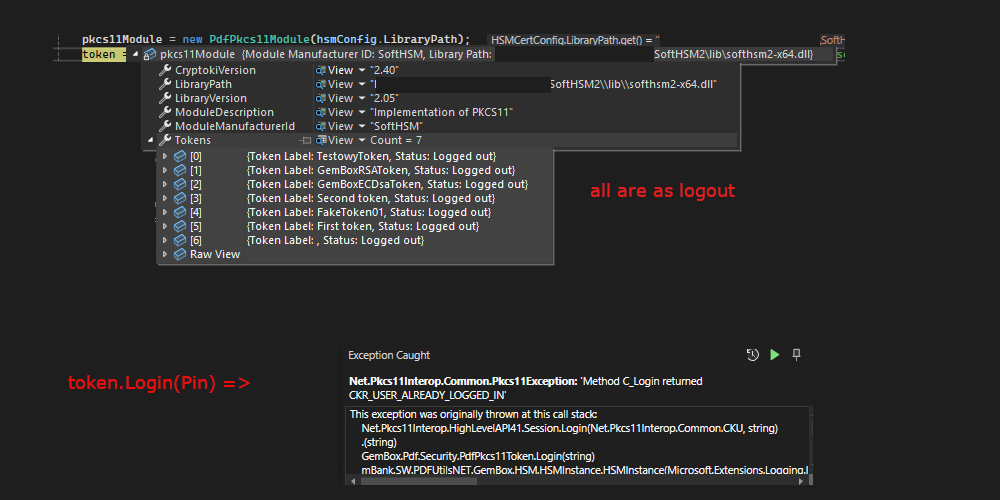
Task: Click the cube icon of token [0]
Action: [180, 156]
